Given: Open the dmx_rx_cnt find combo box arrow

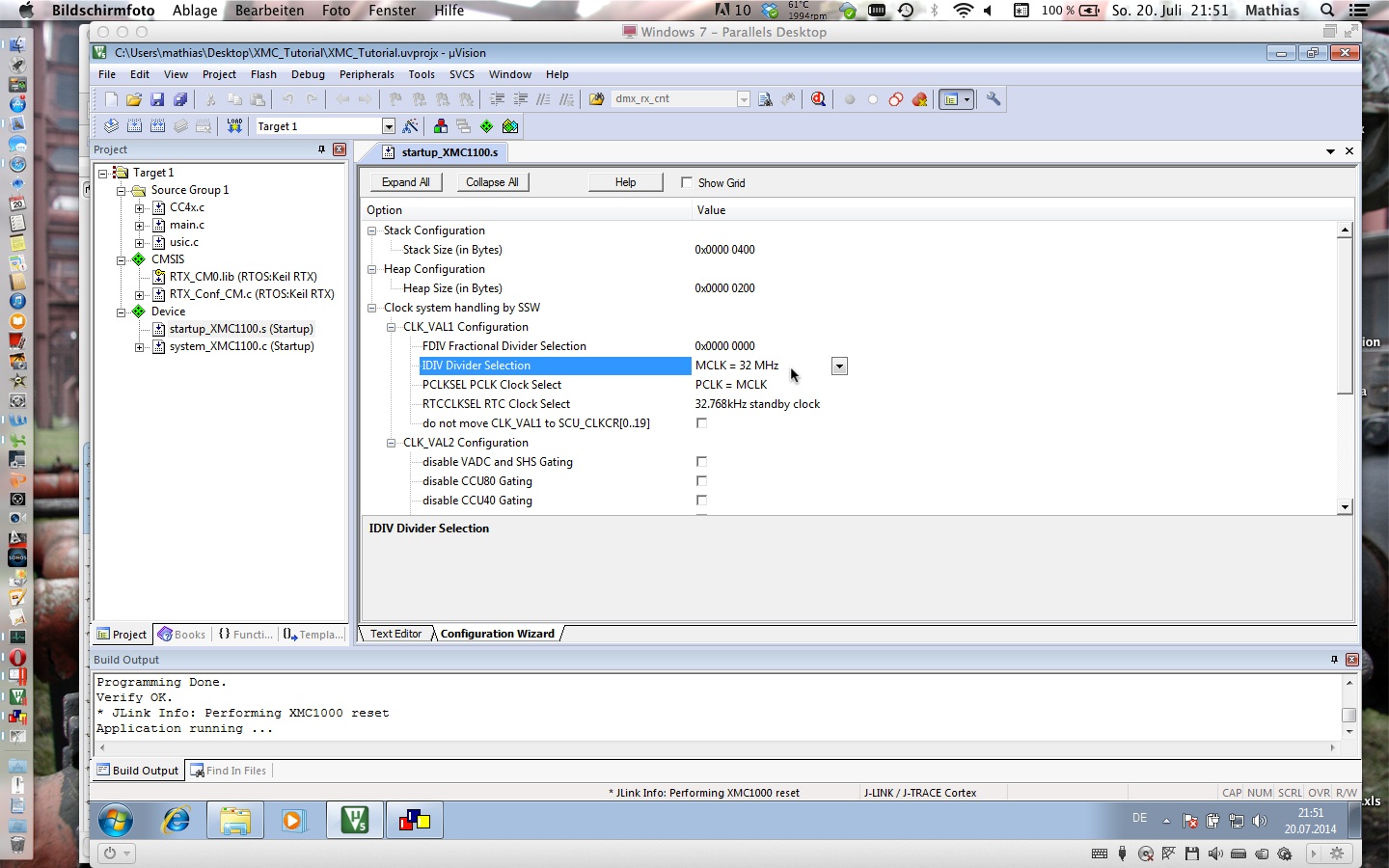Looking at the screenshot, I should (744, 99).
